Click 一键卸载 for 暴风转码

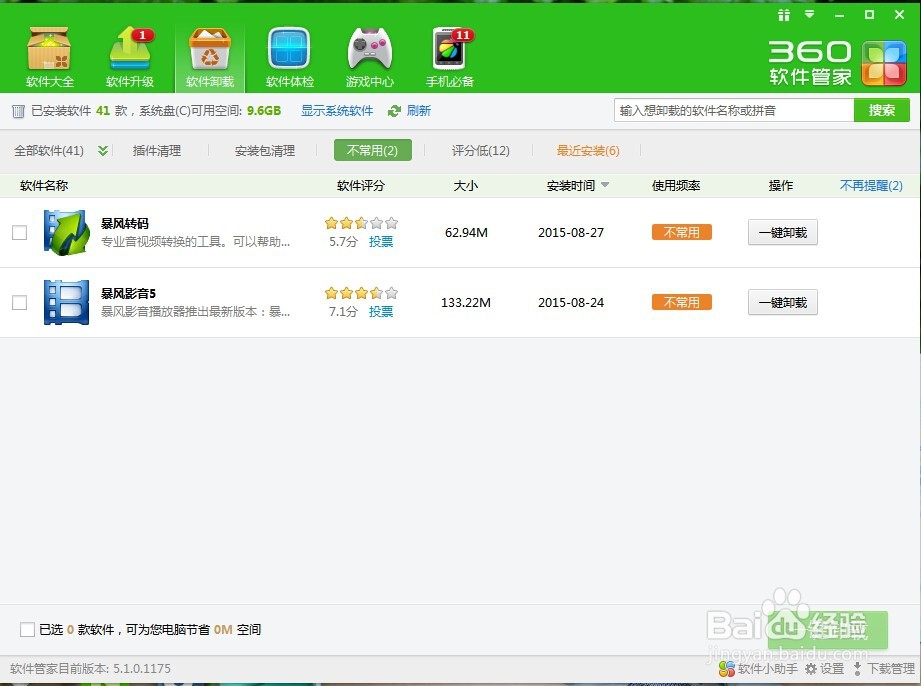coord(782,233)
